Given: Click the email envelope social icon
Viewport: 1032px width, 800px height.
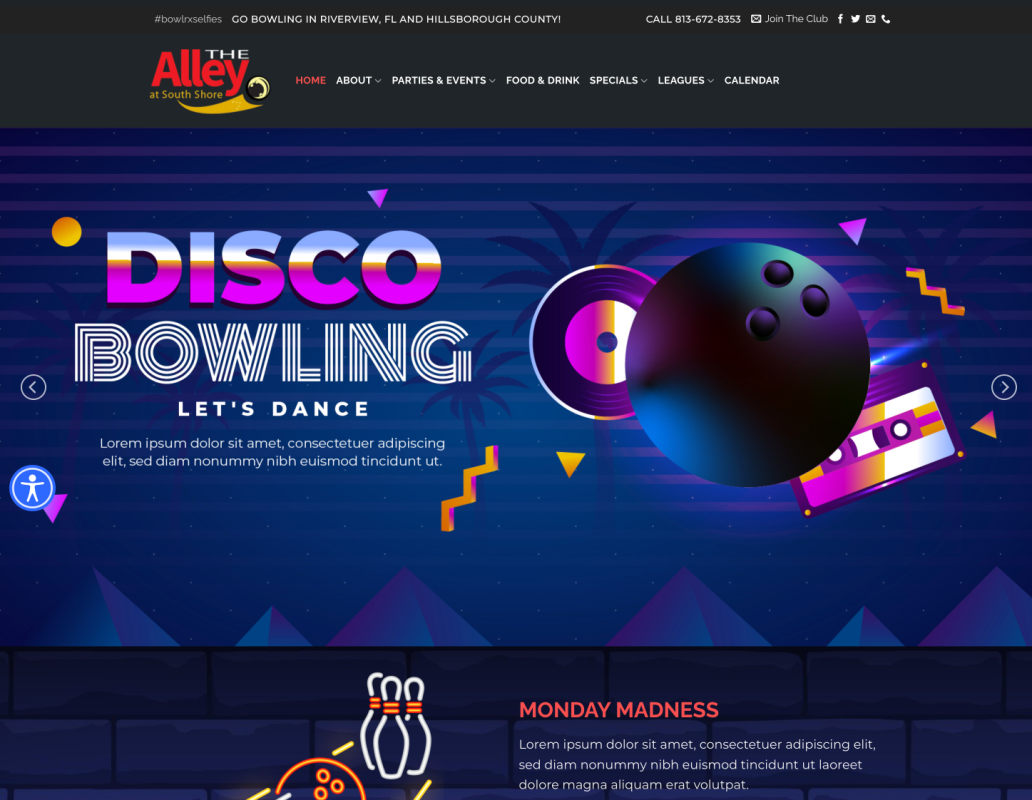Looking at the screenshot, I should pyautogui.click(x=871, y=19).
